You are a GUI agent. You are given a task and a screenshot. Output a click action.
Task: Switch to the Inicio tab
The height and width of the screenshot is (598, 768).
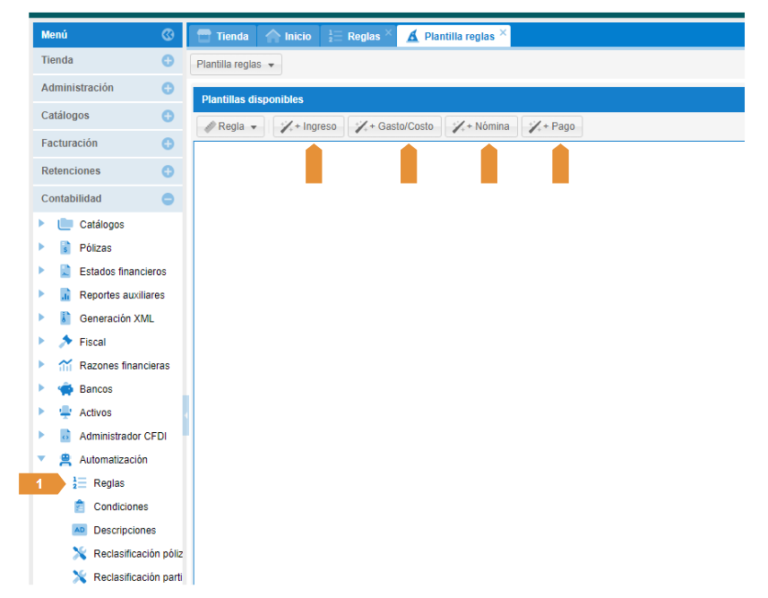(x=288, y=36)
